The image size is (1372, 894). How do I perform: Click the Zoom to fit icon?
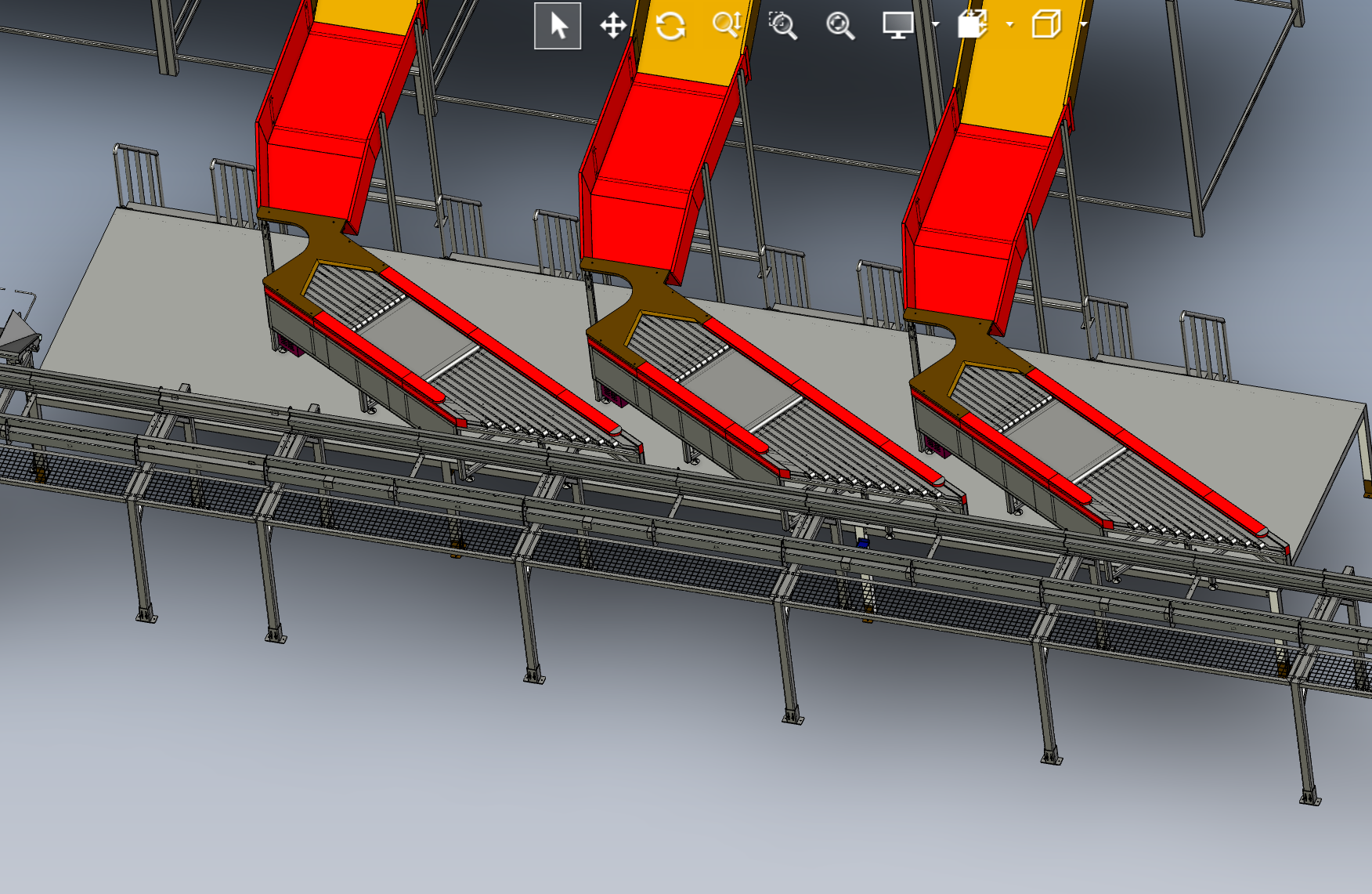[840, 26]
